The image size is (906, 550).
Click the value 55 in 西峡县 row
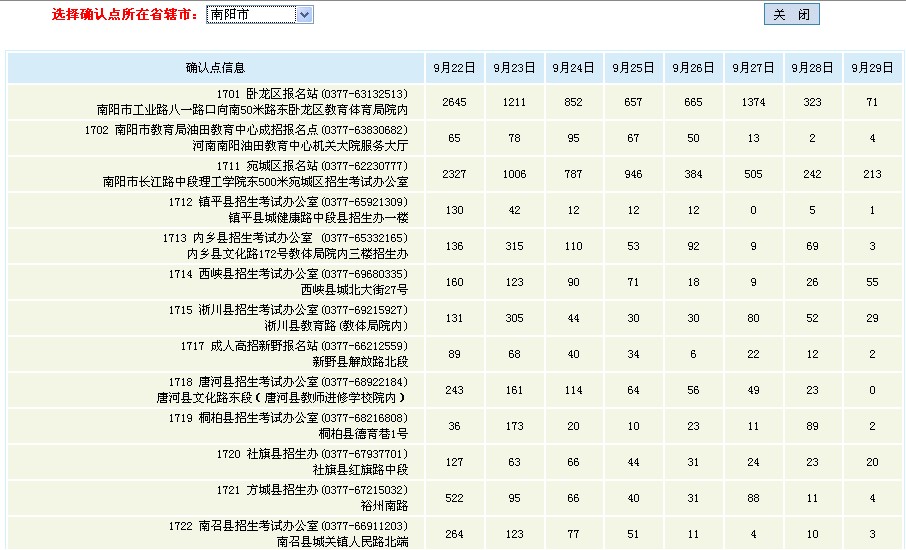(872, 282)
